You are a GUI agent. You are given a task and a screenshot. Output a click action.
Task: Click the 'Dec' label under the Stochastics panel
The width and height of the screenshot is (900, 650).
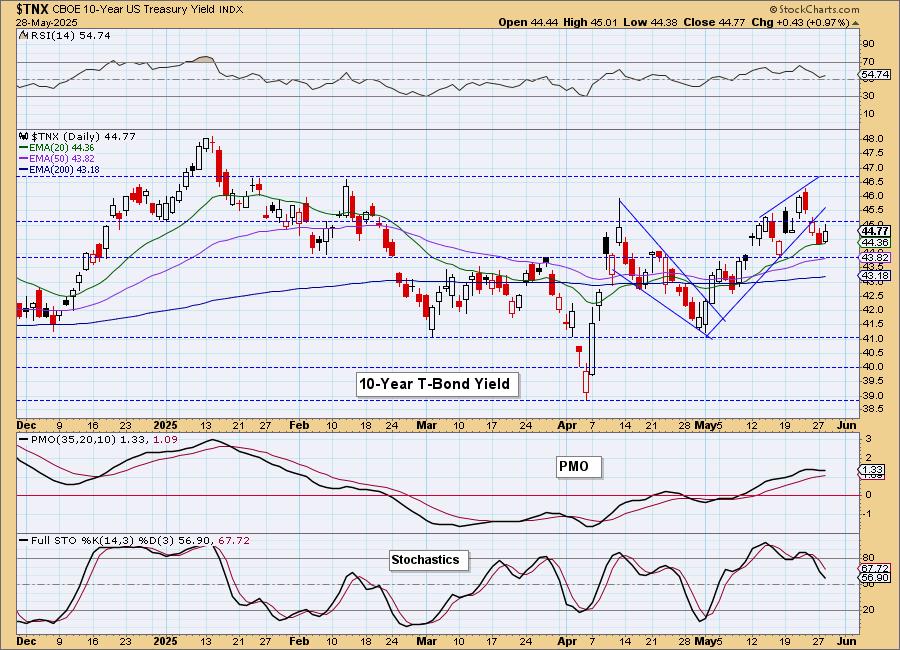(26, 641)
